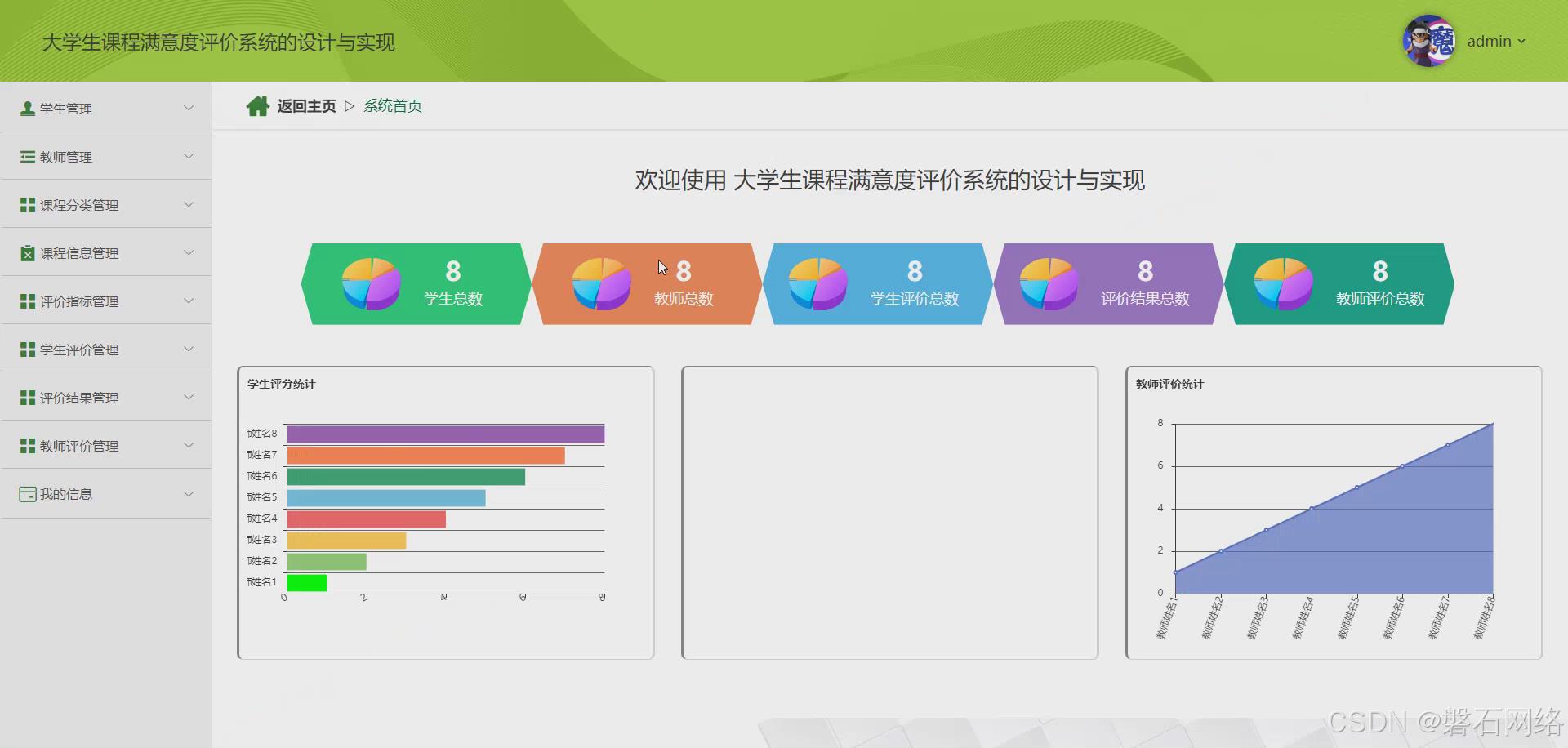The image size is (1568, 748).
Task: Open 课程信息管理 via its sidebar icon
Action: pyautogui.click(x=27, y=252)
